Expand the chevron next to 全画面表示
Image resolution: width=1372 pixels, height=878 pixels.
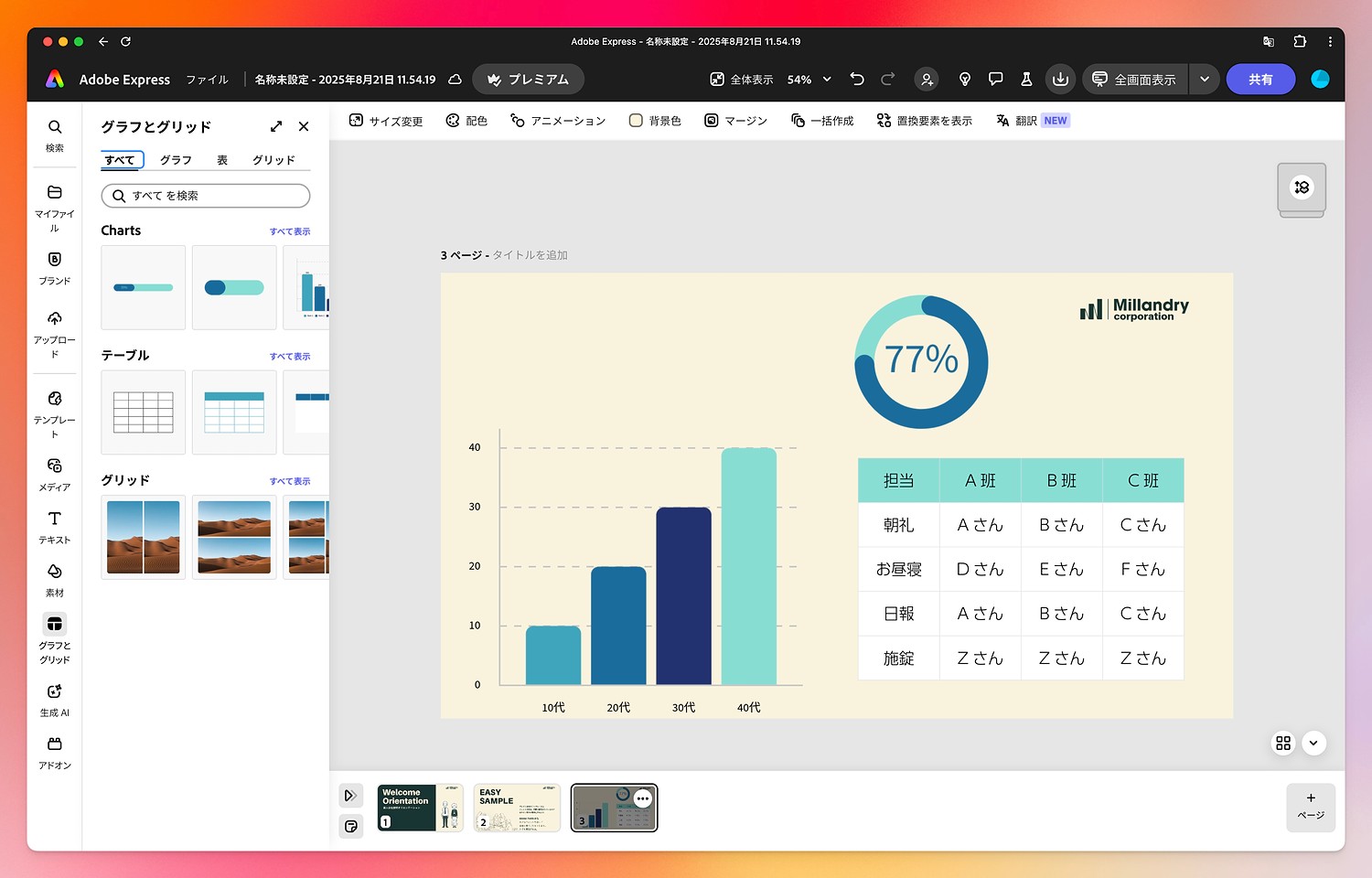1205,80
